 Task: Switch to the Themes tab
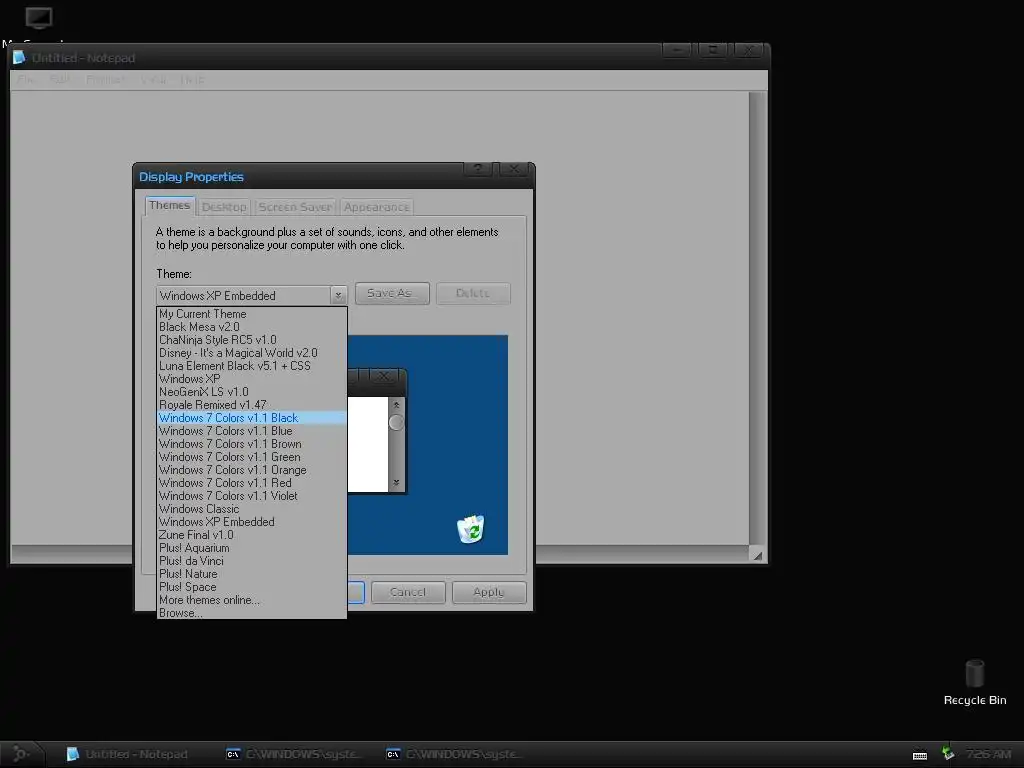coord(170,206)
